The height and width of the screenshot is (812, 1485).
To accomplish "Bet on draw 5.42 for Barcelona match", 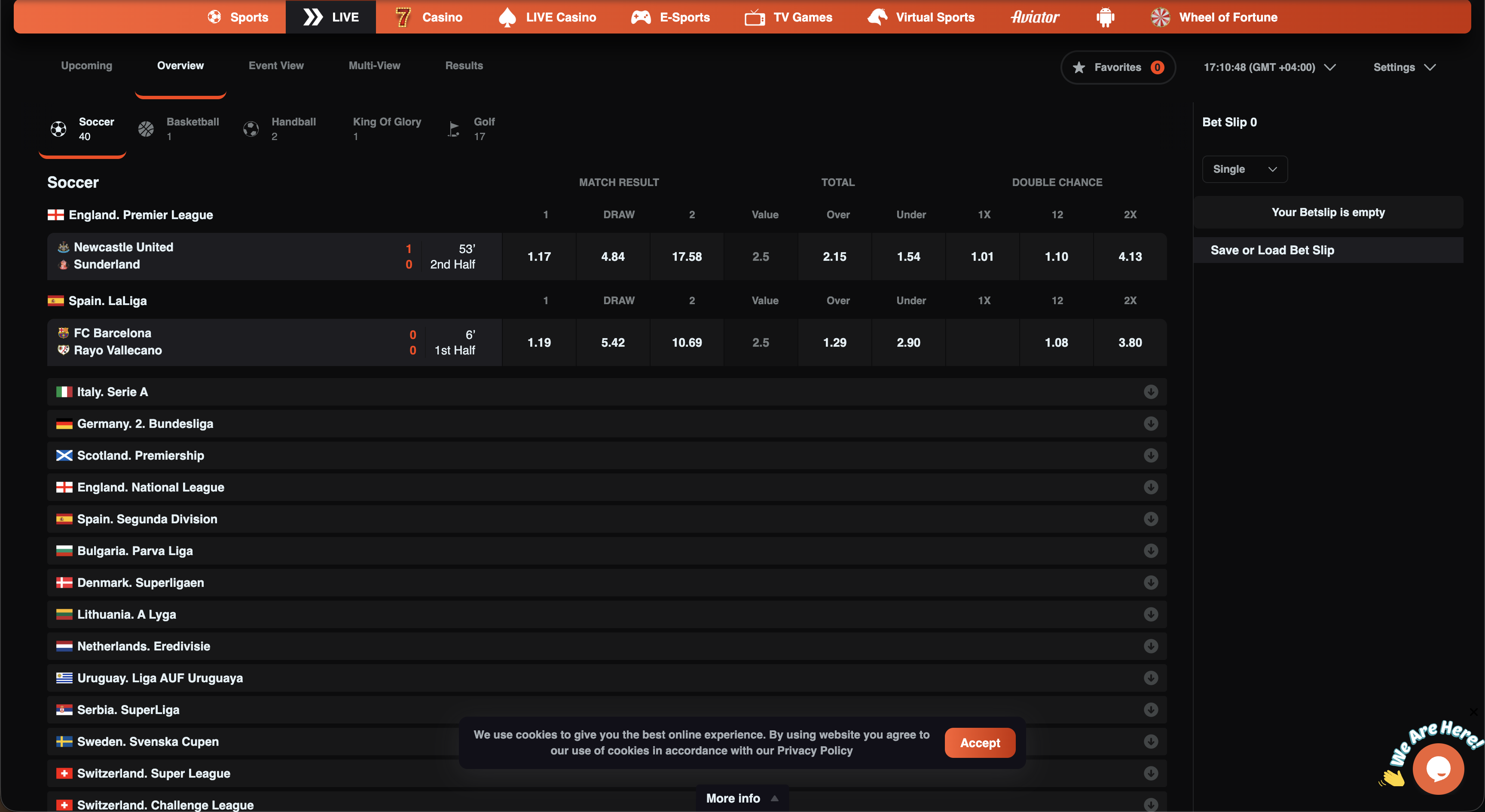I will pos(613,342).
